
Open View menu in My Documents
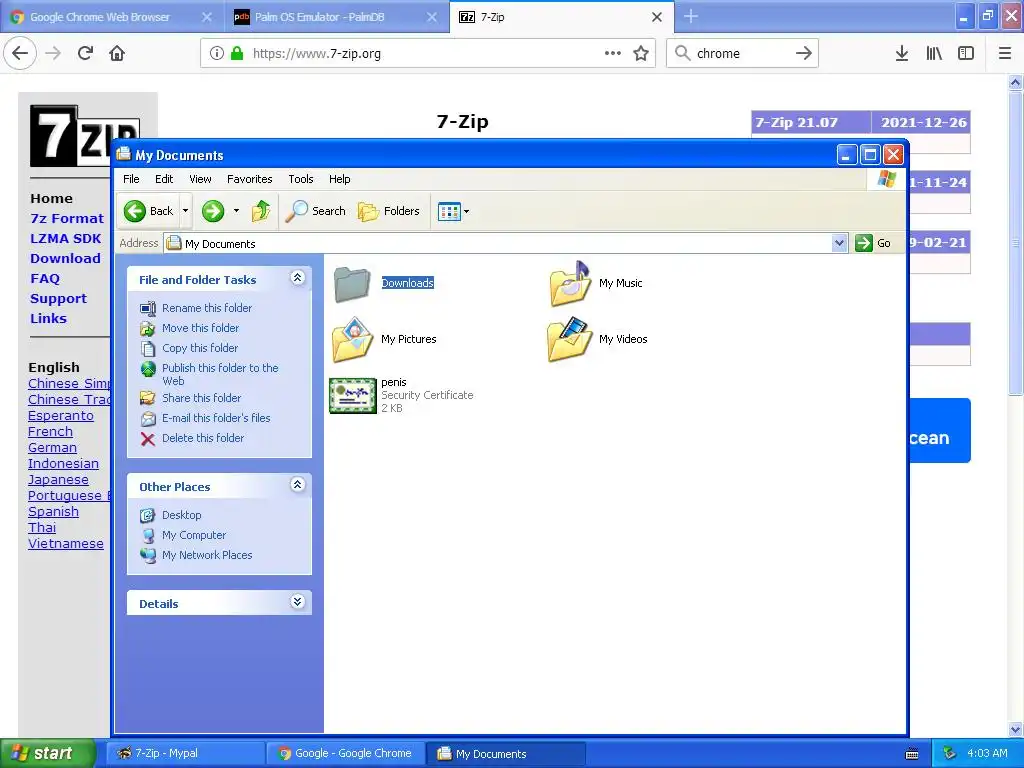(200, 179)
